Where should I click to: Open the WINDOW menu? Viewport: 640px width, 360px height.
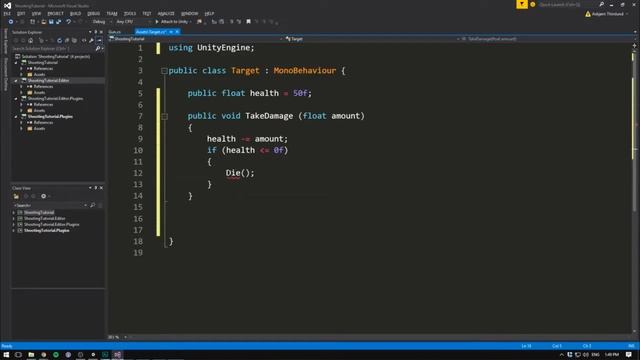pyautogui.click(x=189, y=13)
